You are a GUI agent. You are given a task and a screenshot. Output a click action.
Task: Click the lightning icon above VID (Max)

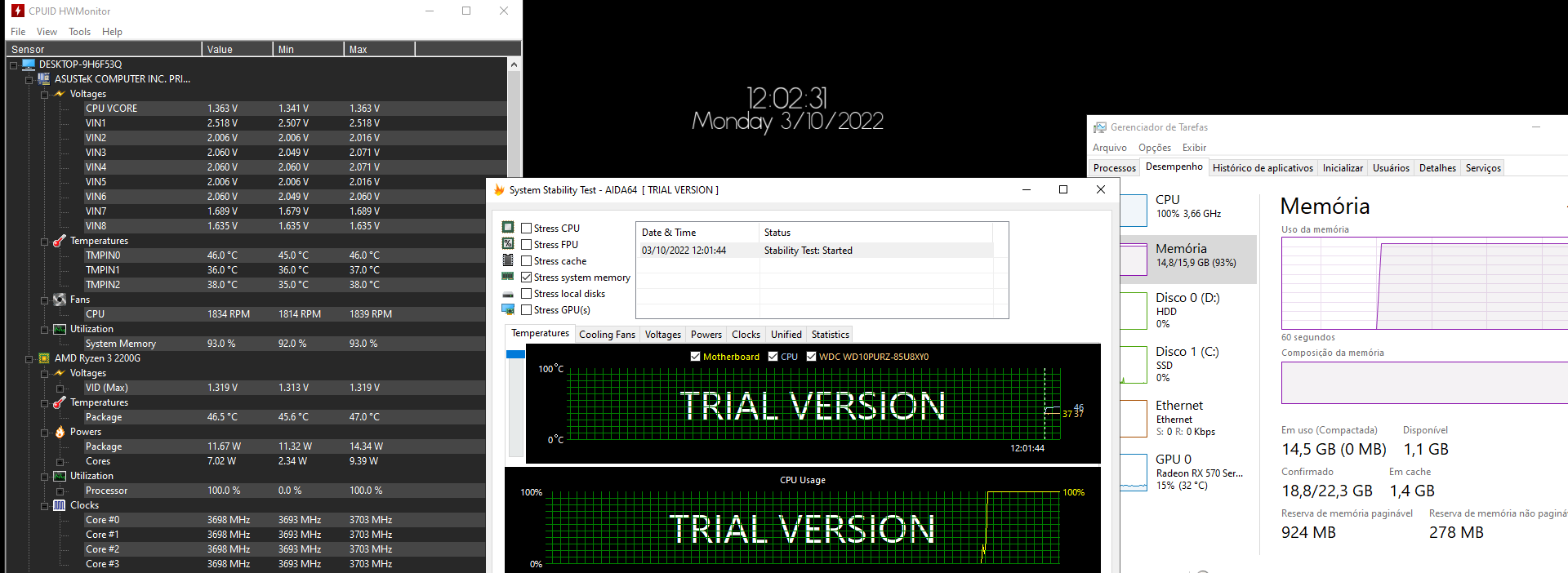coord(60,373)
